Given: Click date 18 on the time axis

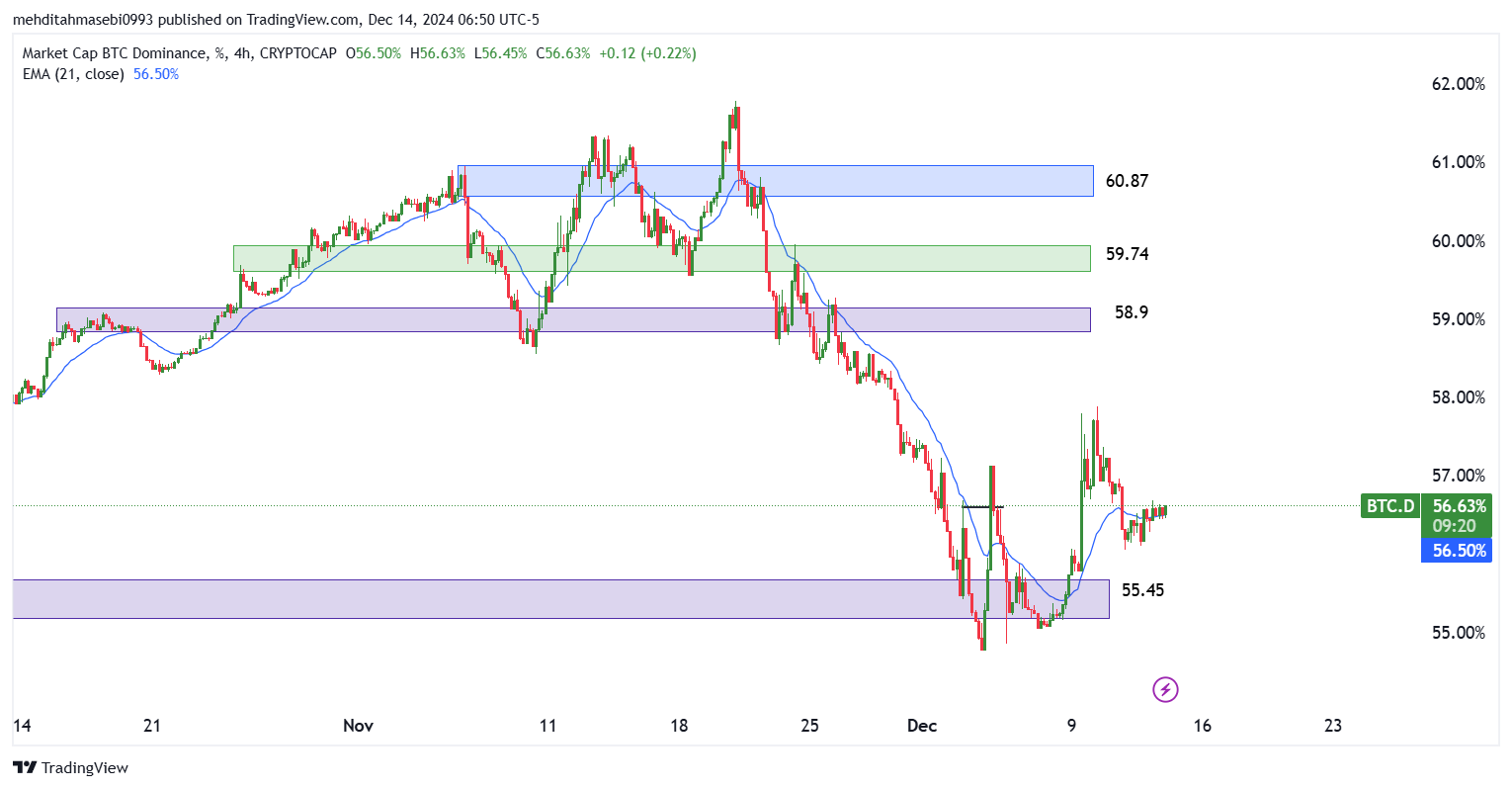Looking at the screenshot, I should (x=679, y=726).
